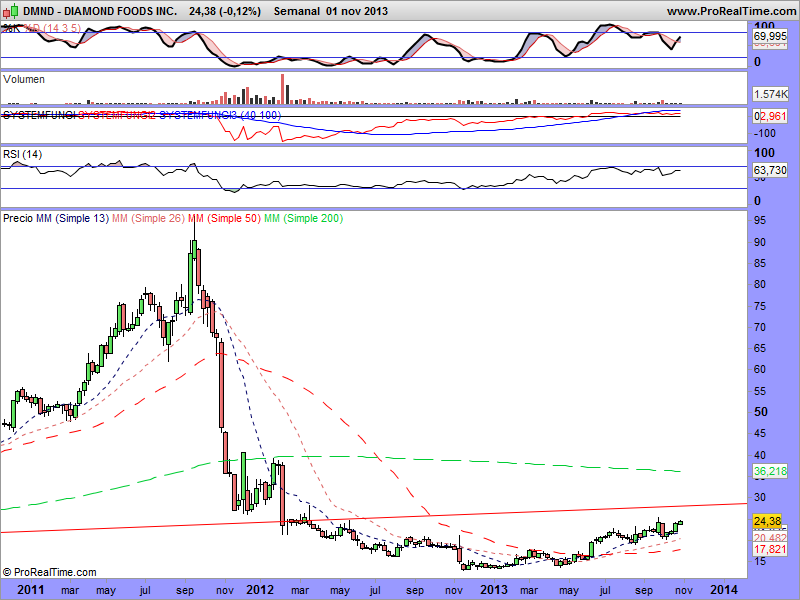
Task: Select the 80 level on price axis
Action: (x=760, y=284)
